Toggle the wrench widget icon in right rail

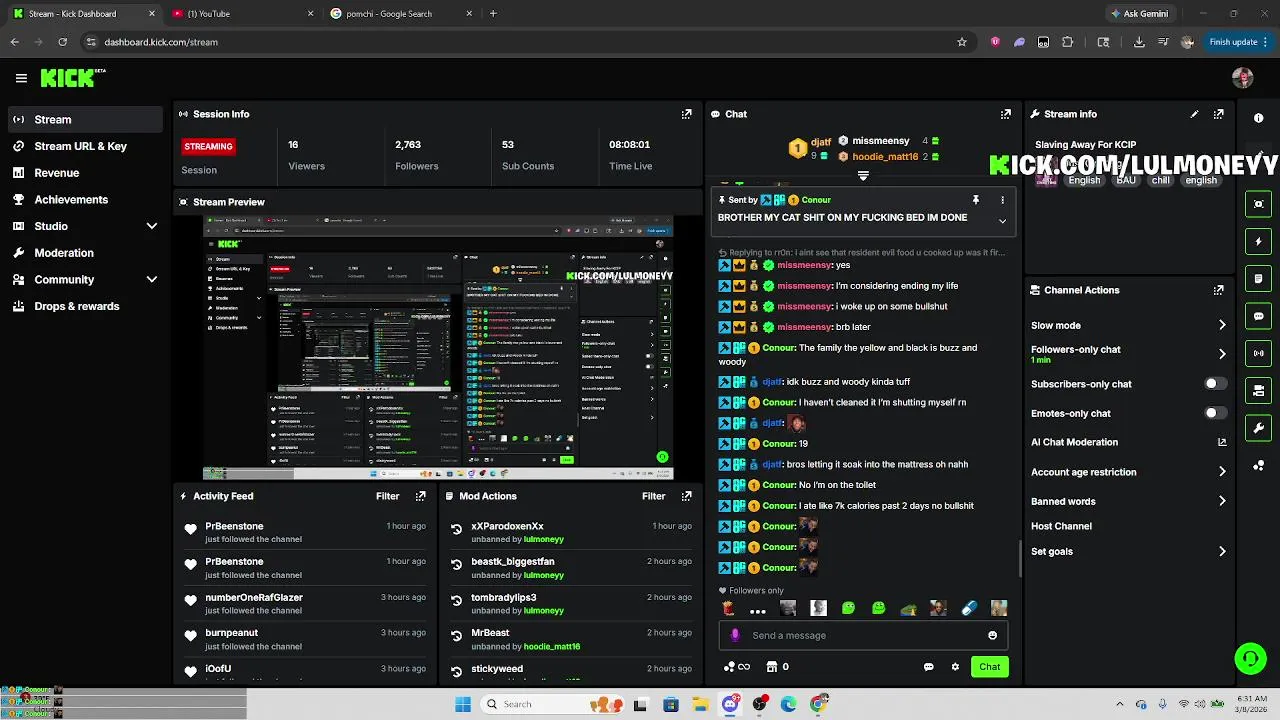point(1258,428)
